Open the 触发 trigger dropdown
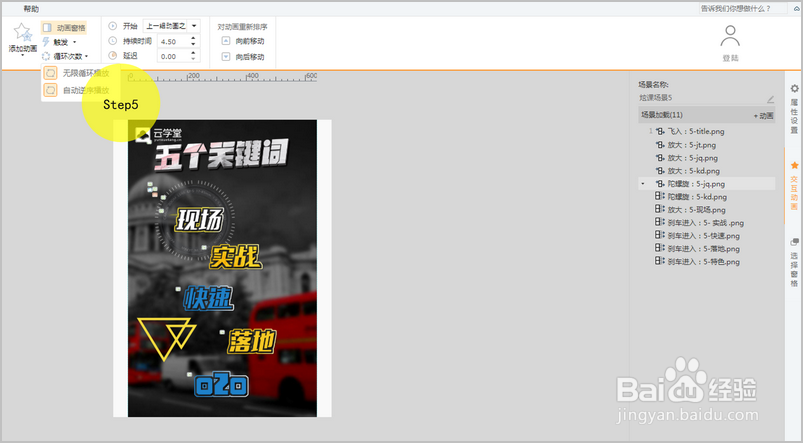803x443 pixels. (60, 42)
